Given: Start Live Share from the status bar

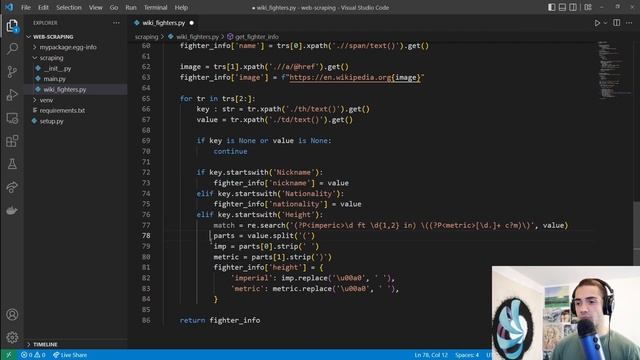Looking at the screenshot, I should click(70, 355).
